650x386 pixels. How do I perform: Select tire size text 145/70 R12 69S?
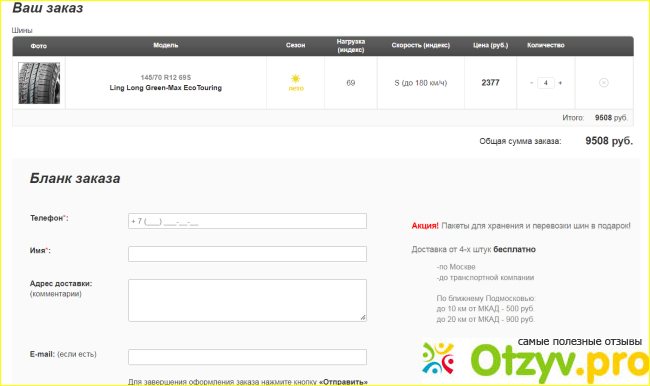point(166,78)
